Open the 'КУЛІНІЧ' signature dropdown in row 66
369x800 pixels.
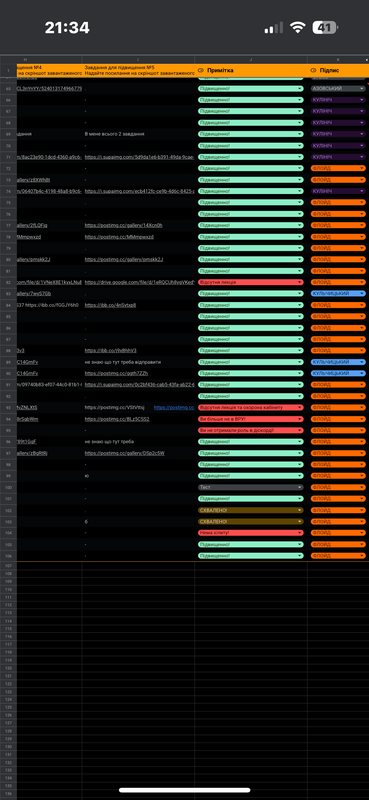(x=338, y=100)
